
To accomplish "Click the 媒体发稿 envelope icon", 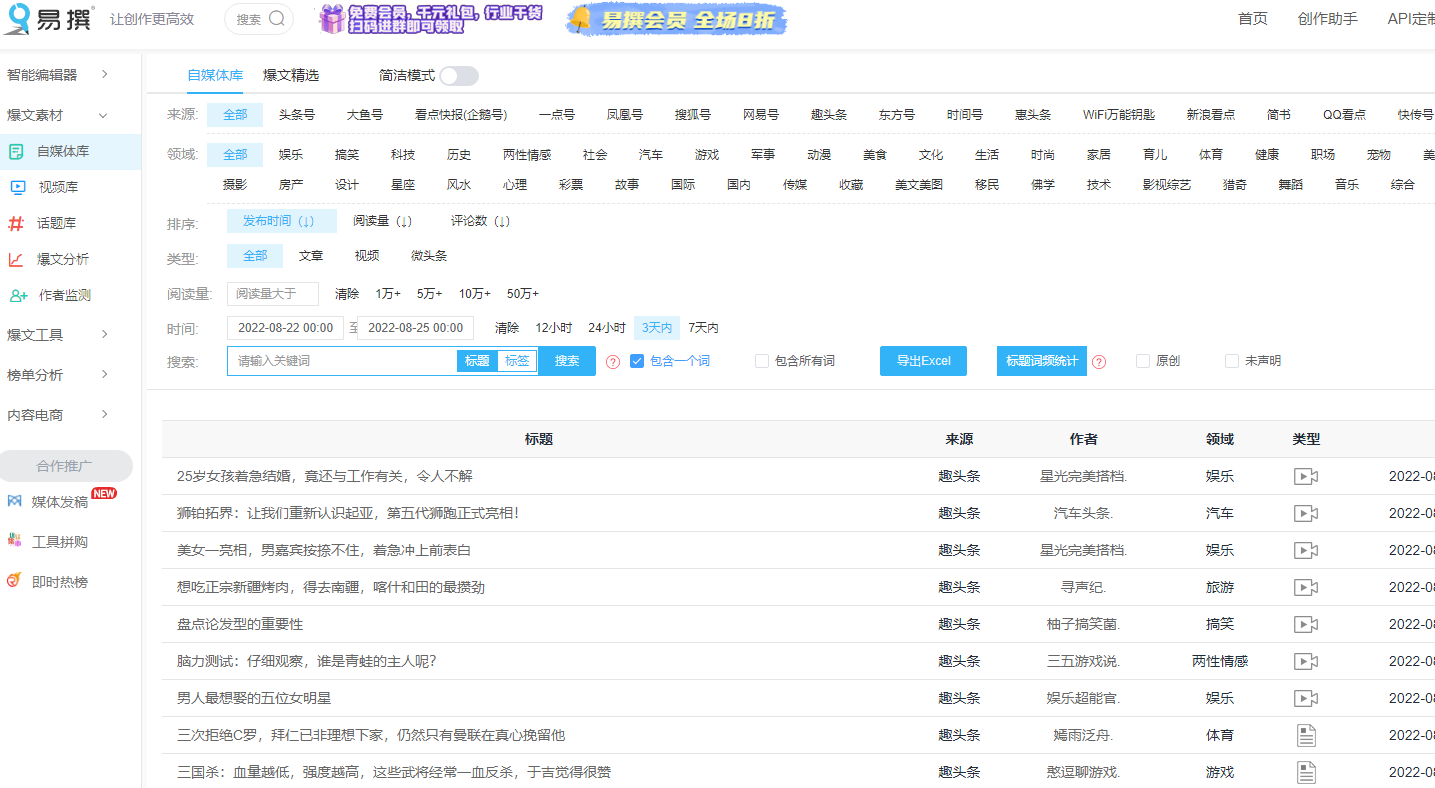I will pos(14,501).
